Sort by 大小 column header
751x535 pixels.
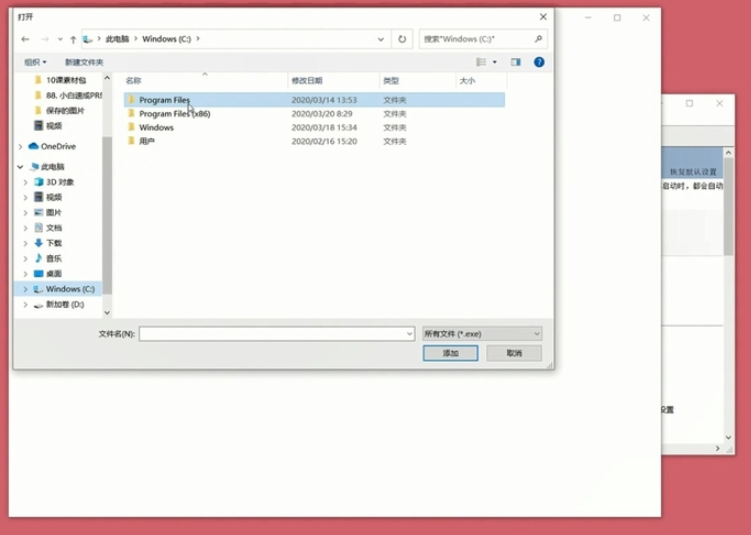click(467, 81)
